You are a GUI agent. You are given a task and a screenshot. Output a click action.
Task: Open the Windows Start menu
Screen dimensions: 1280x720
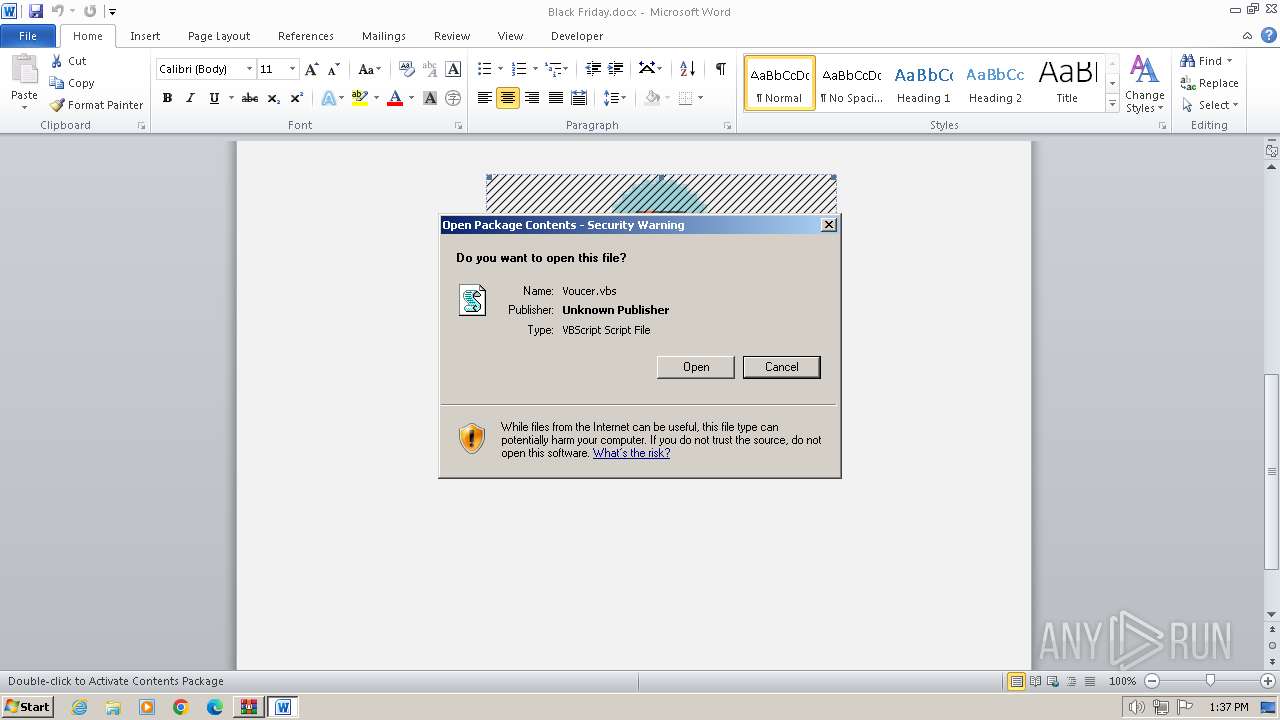pos(27,707)
